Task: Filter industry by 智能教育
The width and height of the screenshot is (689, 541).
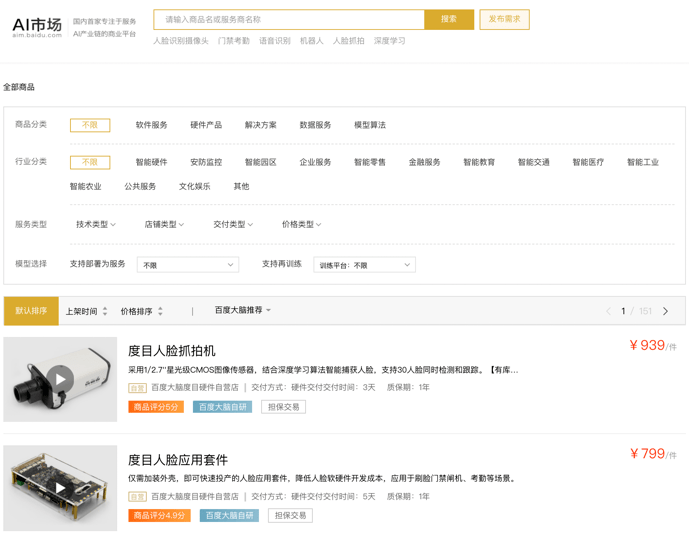Action: (x=479, y=163)
